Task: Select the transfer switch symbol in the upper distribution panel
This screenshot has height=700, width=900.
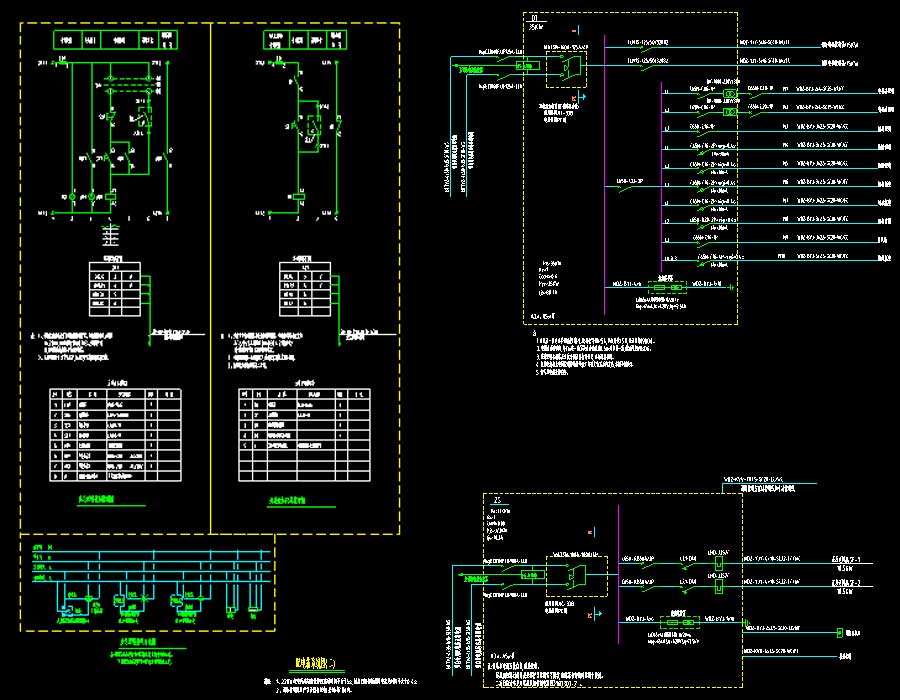Action: (566, 69)
